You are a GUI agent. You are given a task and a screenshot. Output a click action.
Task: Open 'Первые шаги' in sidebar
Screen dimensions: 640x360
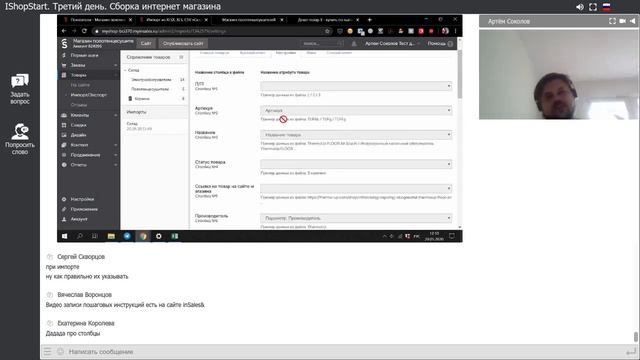84,55
